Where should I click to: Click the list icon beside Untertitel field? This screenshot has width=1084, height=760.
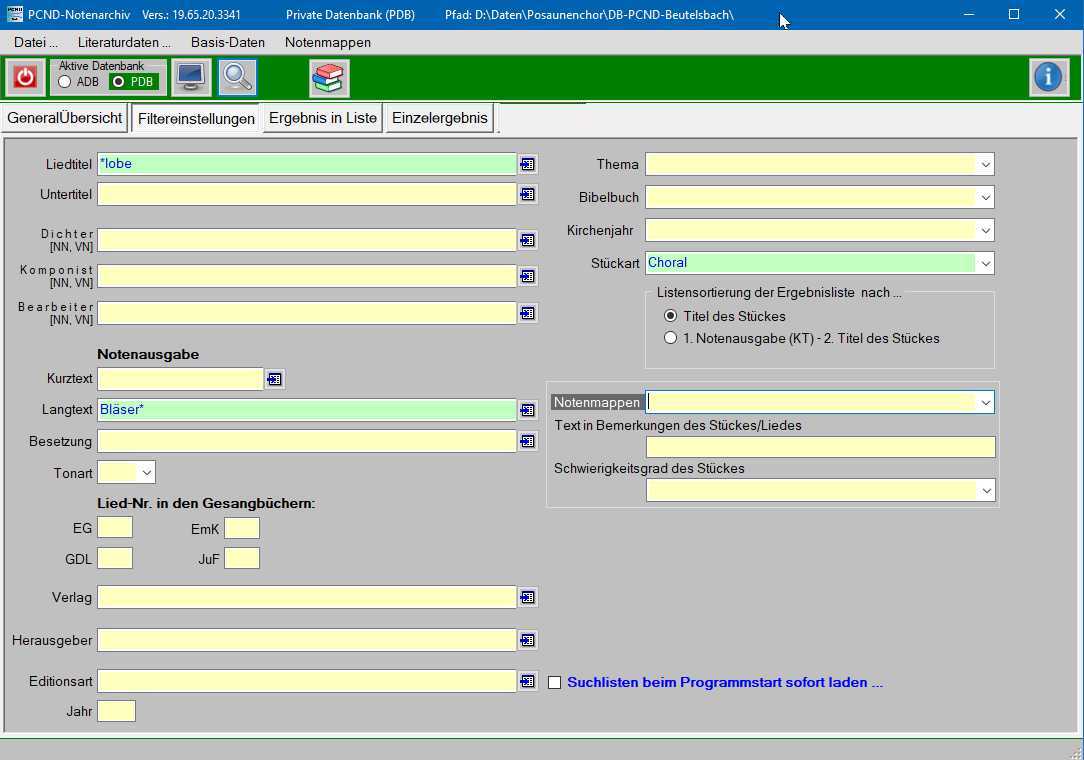pyautogui.click(x=527, y=194)
